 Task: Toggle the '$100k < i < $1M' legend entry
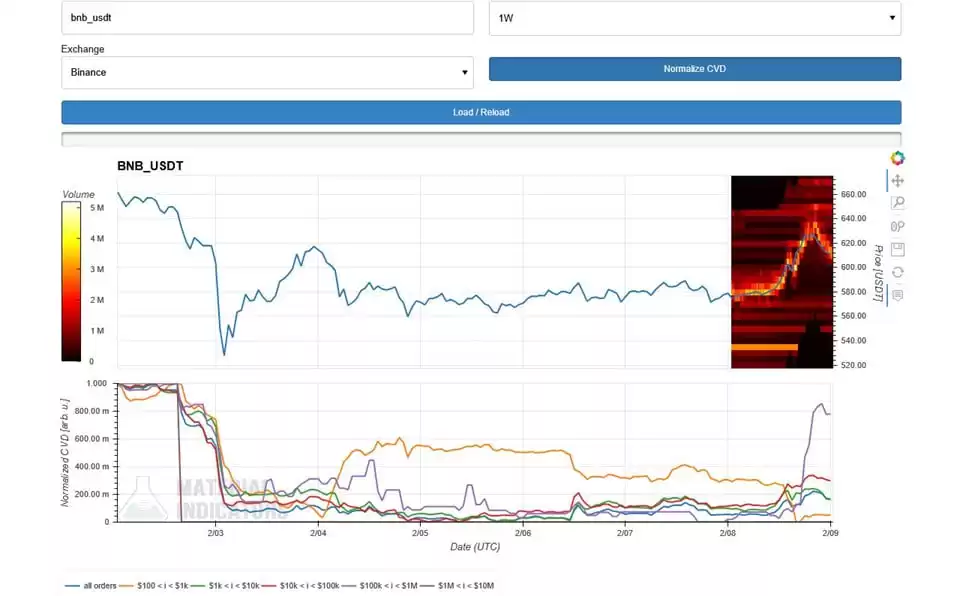point(380,585)
